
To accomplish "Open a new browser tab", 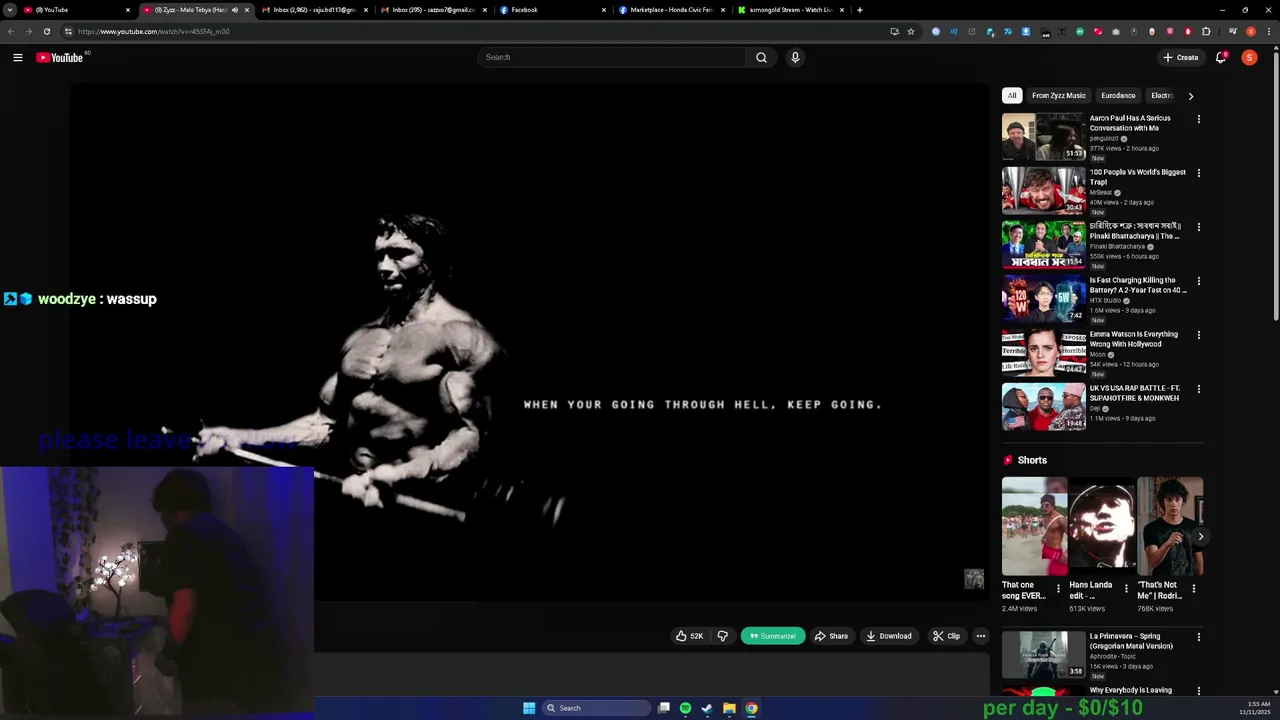I will (x=860, y=10).
